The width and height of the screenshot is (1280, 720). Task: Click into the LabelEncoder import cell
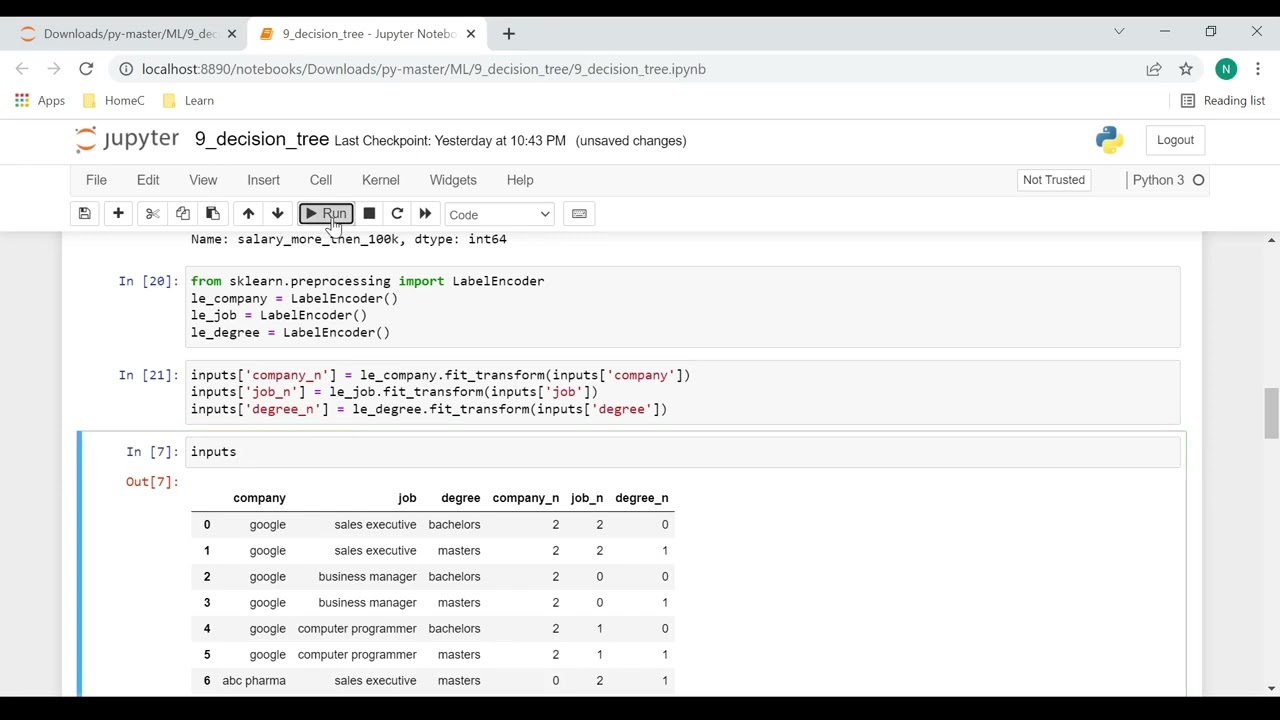682,307
